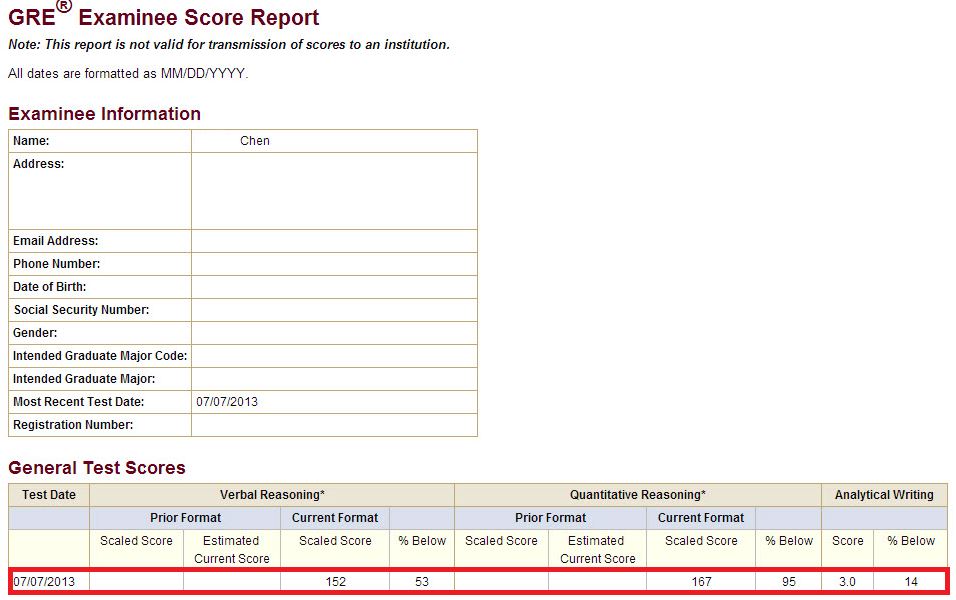
Task: Select the Verbal scaled score 152
Action: [335, 582]
